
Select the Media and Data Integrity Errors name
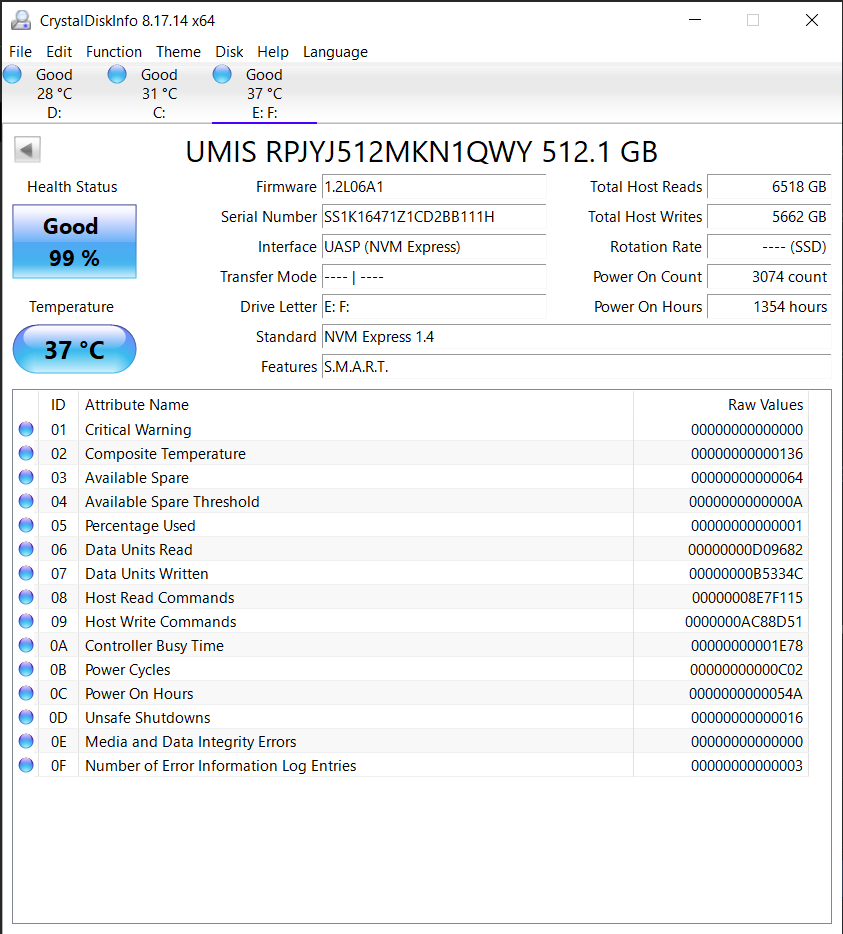click(x=191, y=742)
